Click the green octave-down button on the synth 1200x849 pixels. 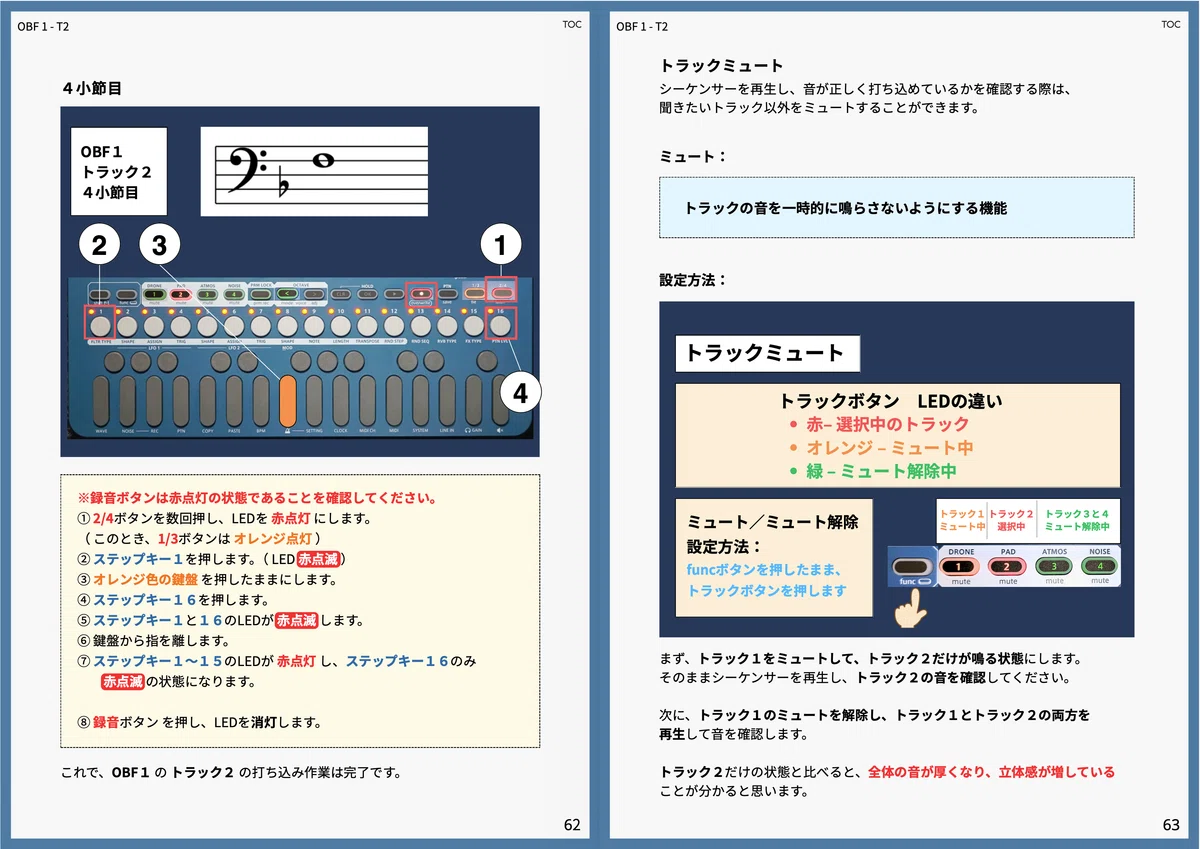pyautogui.click(x=286, y=293)
